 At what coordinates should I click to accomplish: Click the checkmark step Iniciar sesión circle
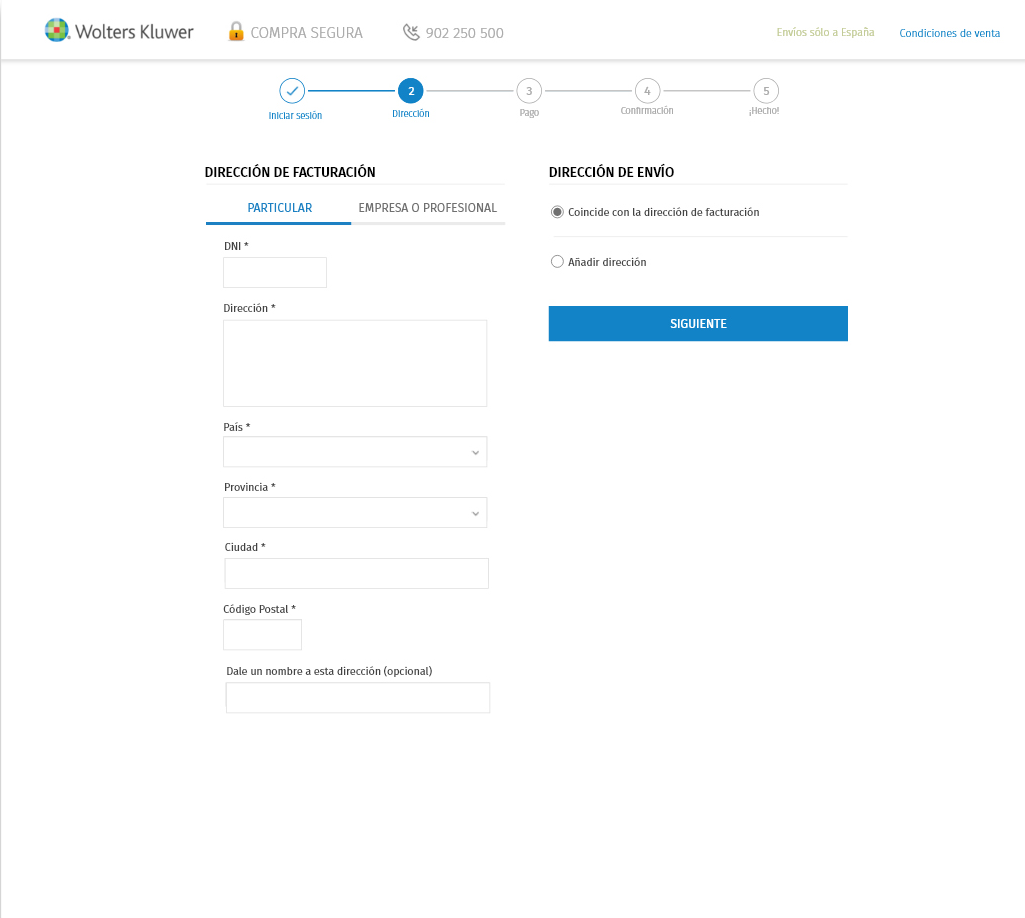[x=292, y=91]
